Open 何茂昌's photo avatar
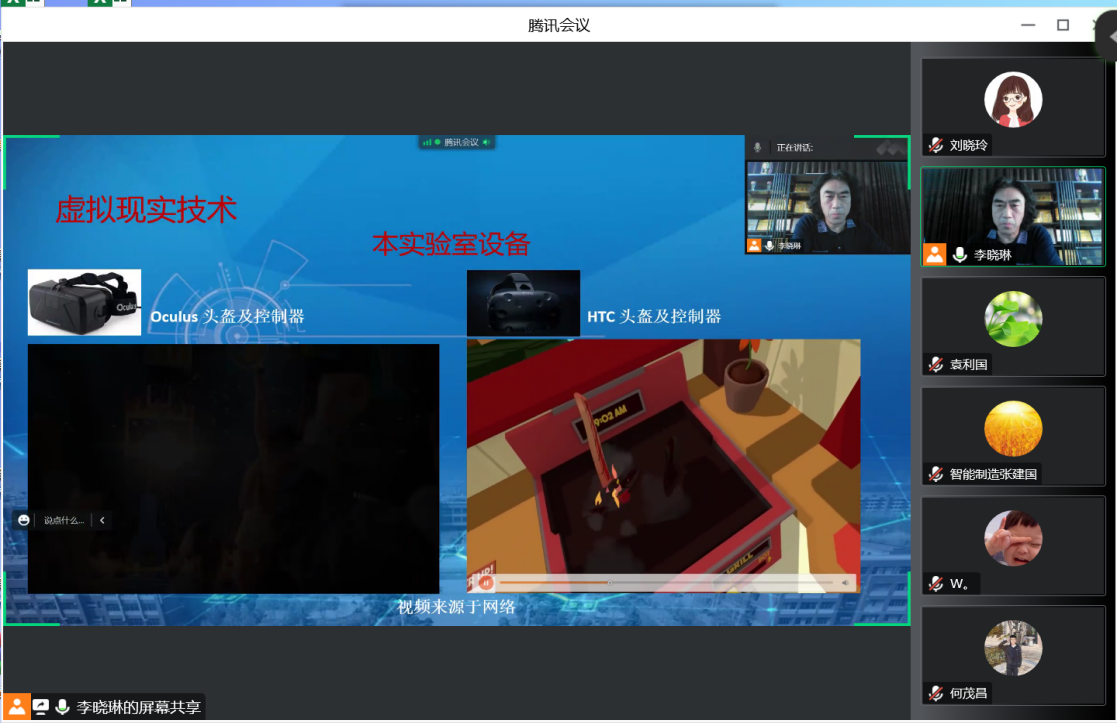 (x=1013, y=648)
